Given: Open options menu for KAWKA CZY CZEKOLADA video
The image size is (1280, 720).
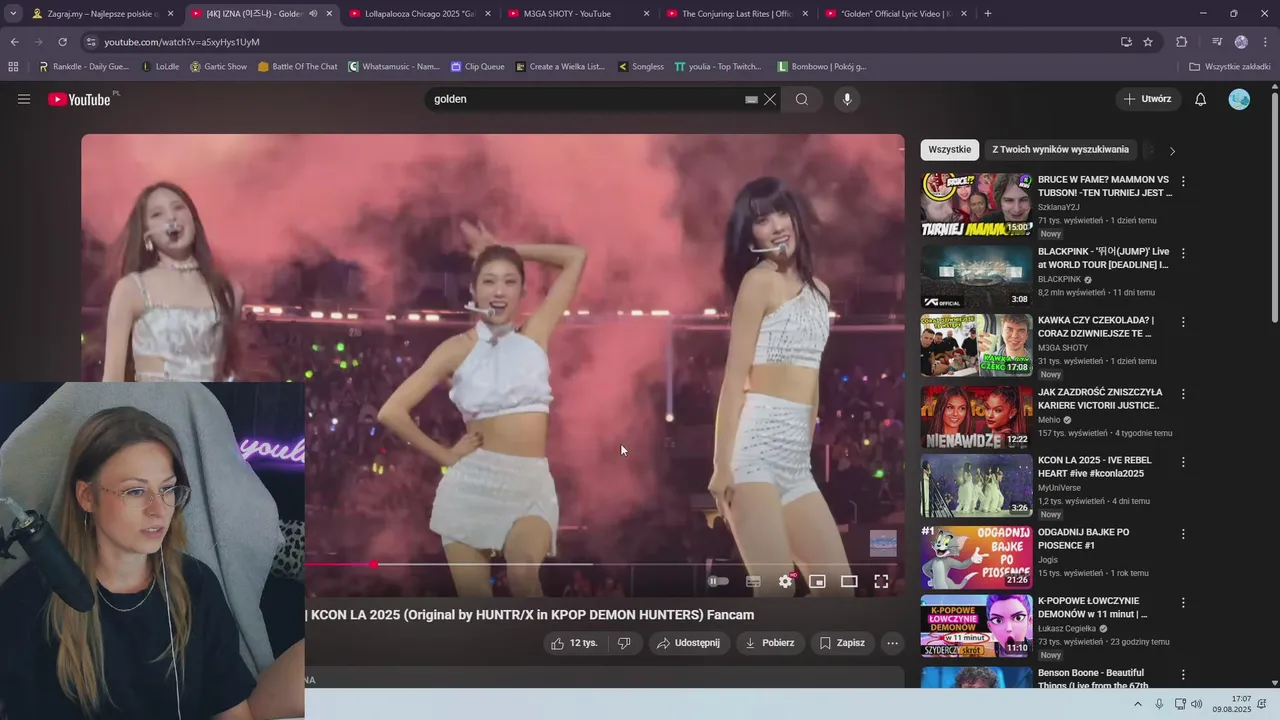Looking at the screenshot, I should click(1183, 322).
